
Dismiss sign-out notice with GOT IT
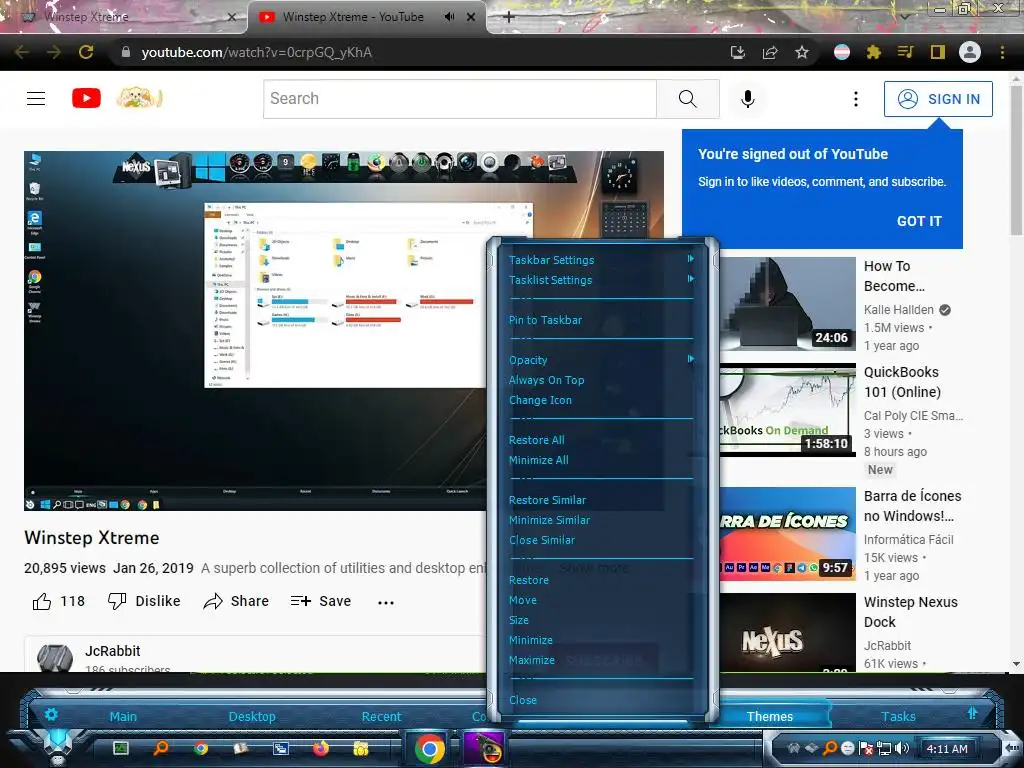[x=919, y=221]
